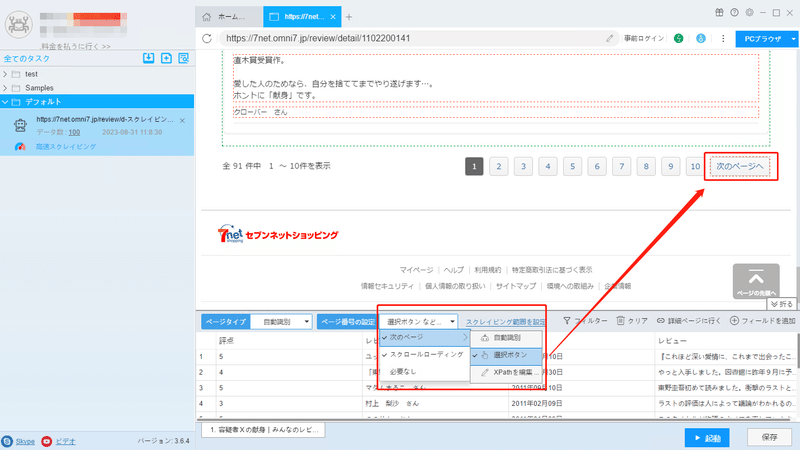Expand the Samples folder
The image size is (800, 450).
click(x=5, y=88)
